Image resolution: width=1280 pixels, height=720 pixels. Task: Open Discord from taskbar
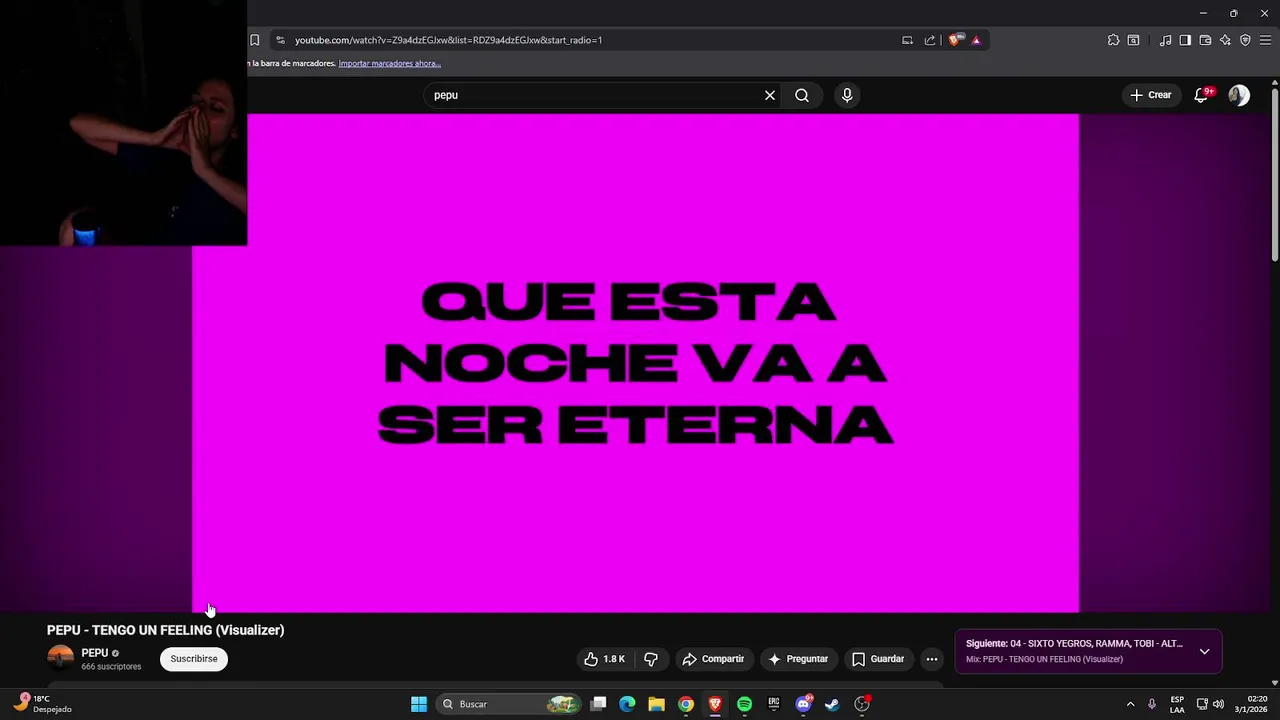[803, 704]
